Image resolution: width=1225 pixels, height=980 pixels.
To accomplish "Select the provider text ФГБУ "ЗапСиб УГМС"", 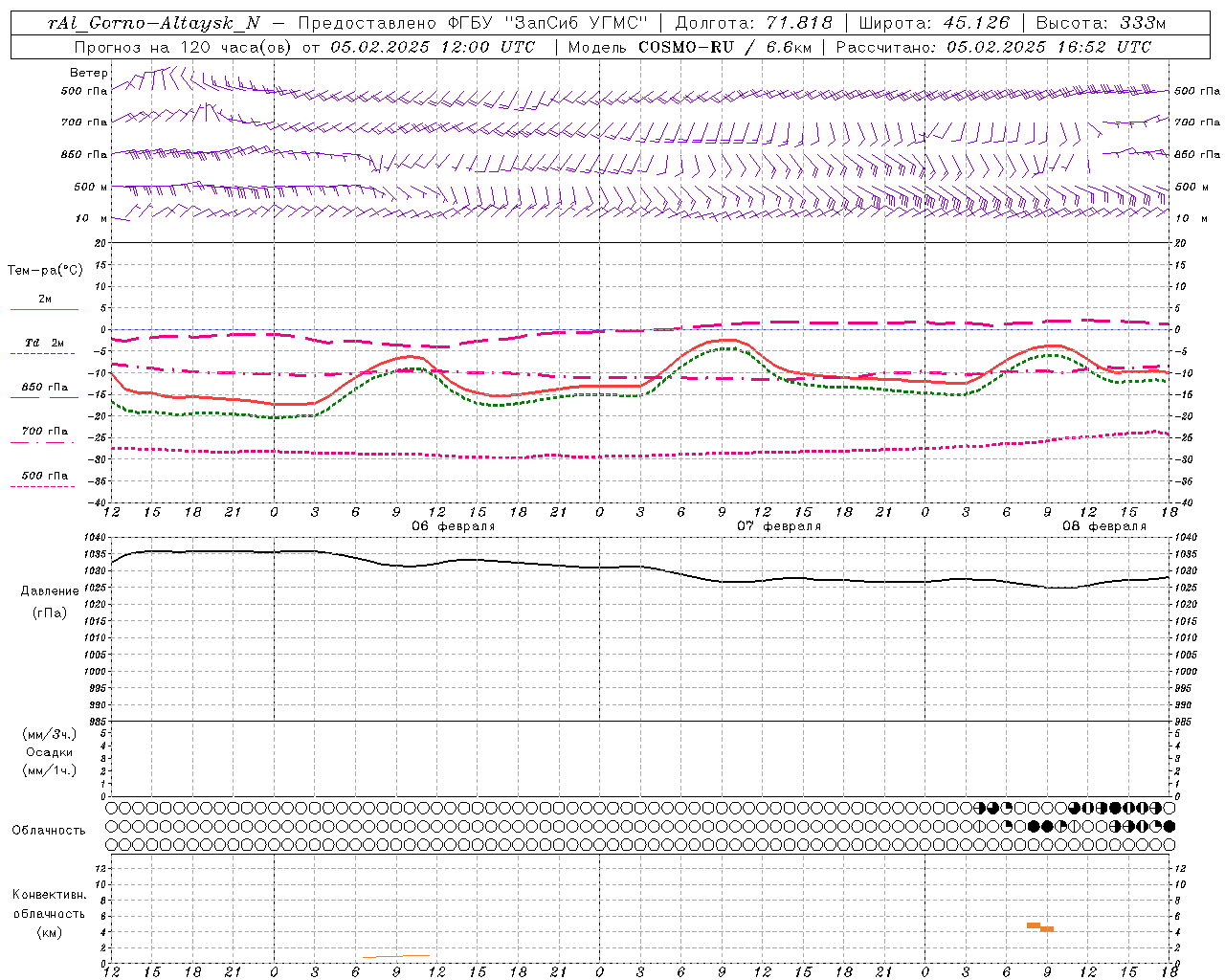I will (548, 23).
